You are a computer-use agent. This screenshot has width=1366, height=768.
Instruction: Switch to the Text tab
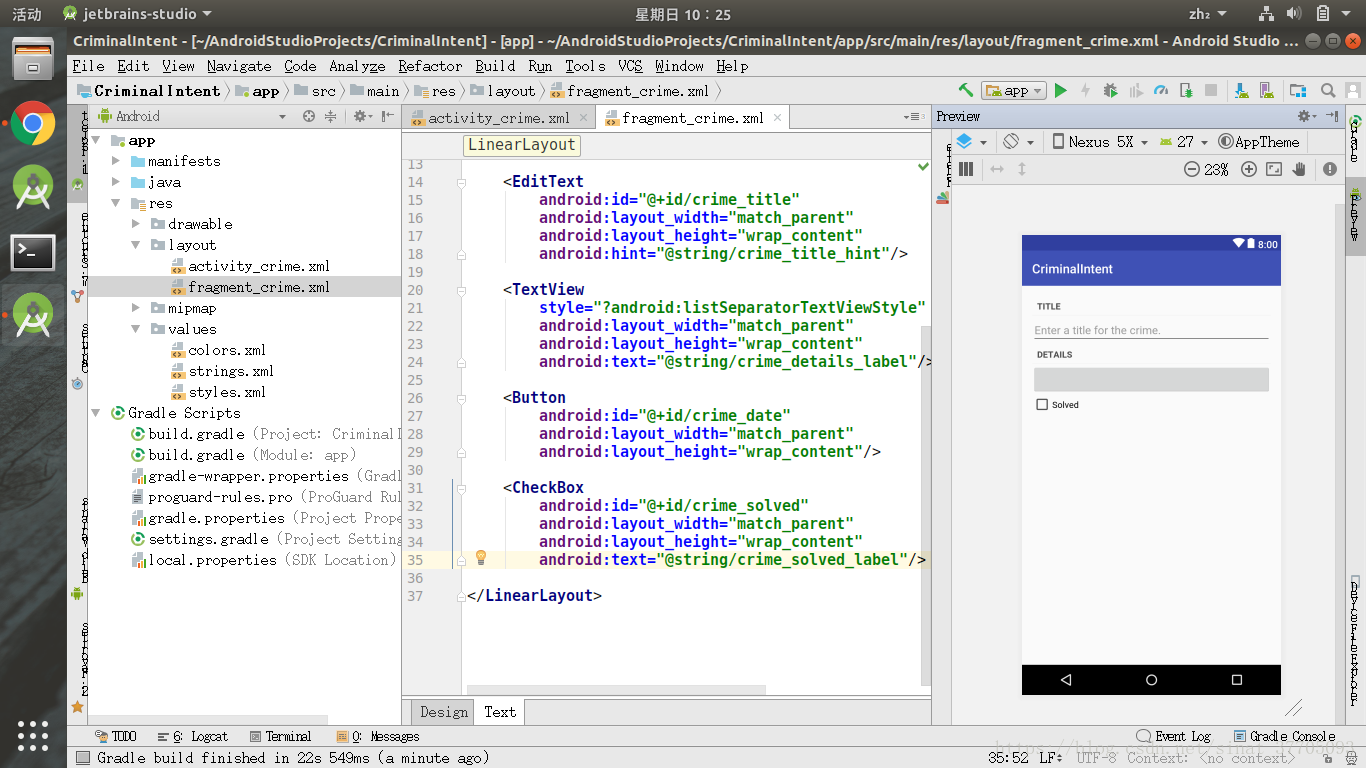tap(500, 712)
